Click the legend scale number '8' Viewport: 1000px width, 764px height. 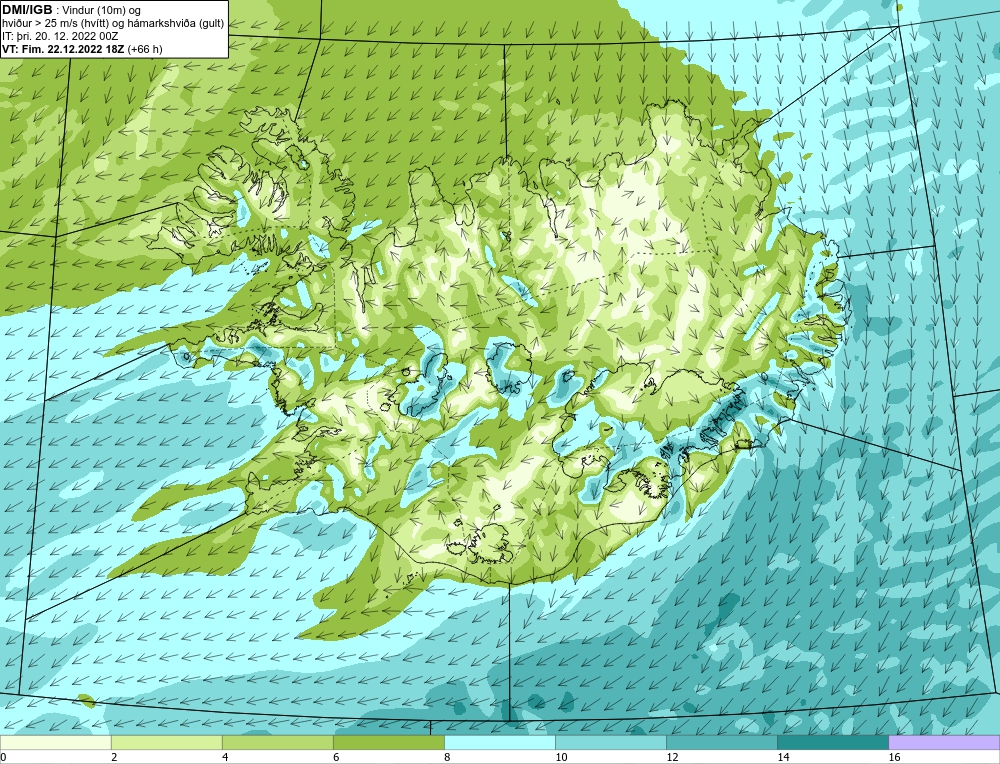(447, 757)
